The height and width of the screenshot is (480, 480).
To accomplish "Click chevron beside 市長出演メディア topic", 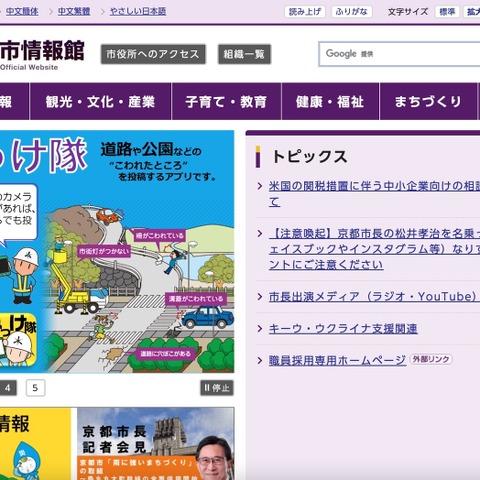I will tap(260, 296).
